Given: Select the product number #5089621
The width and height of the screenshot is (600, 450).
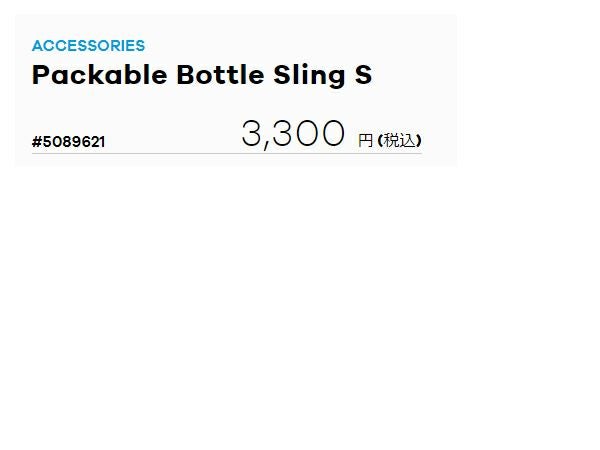Looking at the screenshot, I should tap(68, 142).
